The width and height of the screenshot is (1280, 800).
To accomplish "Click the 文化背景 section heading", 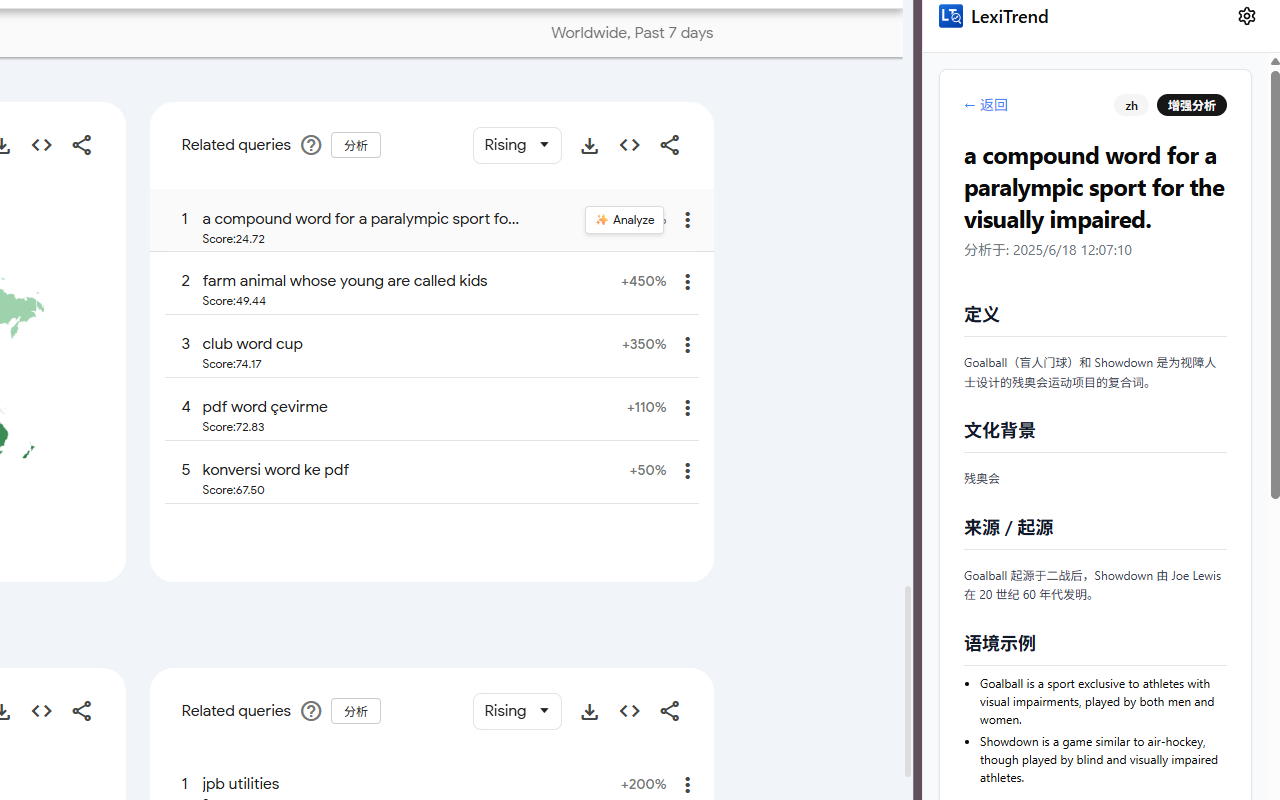I will point(1000,430).
